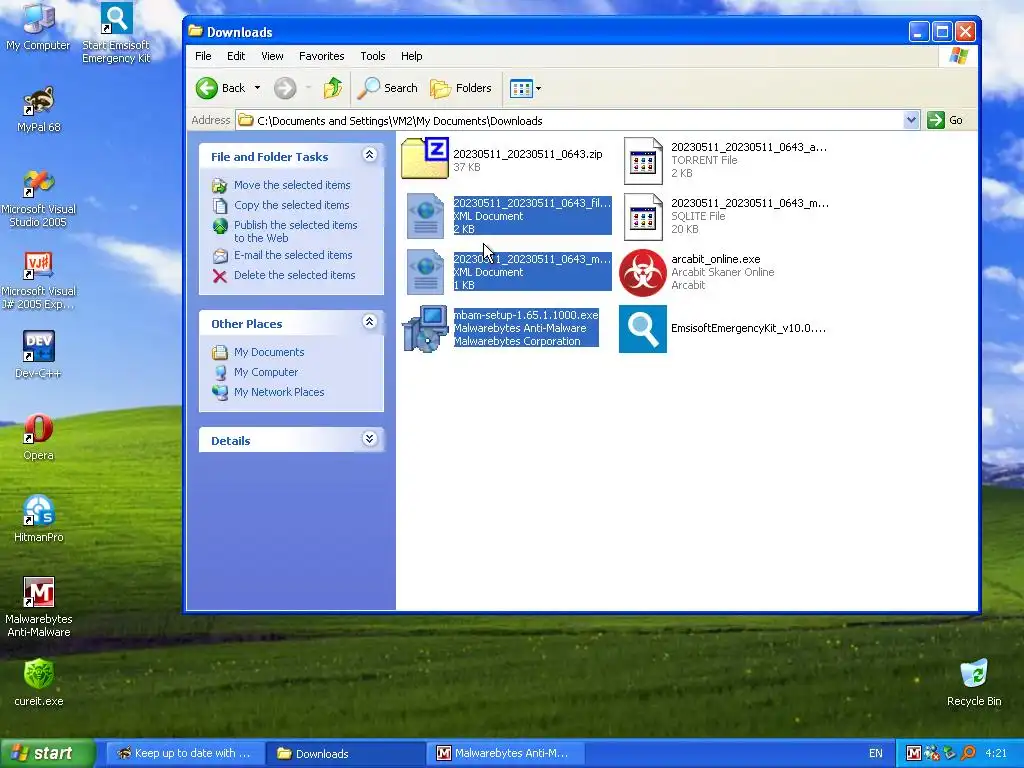Open the Windows start menu
1024x768 pixels.
point(47,754)
